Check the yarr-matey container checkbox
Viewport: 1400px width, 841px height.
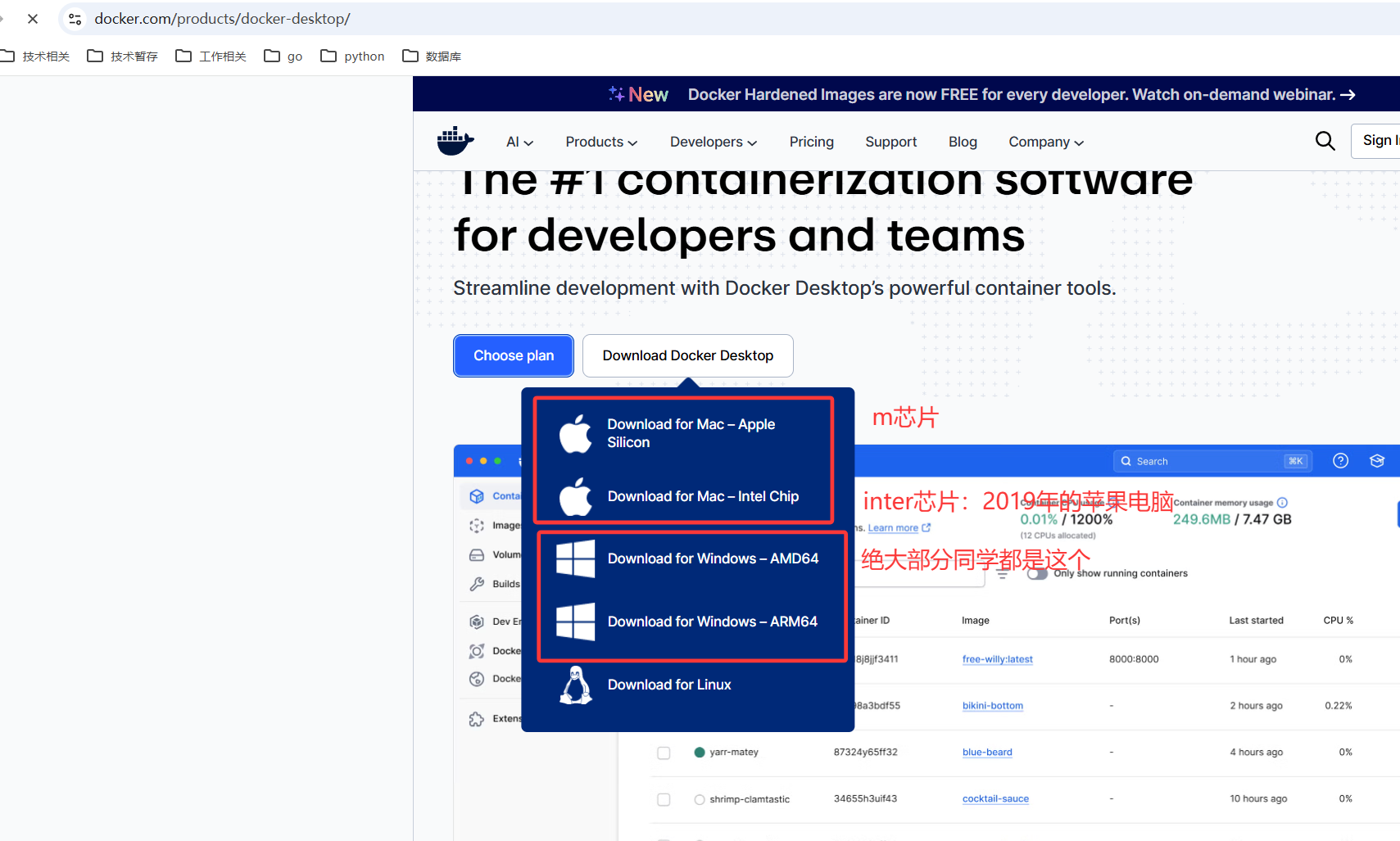(x=664, y=753)
